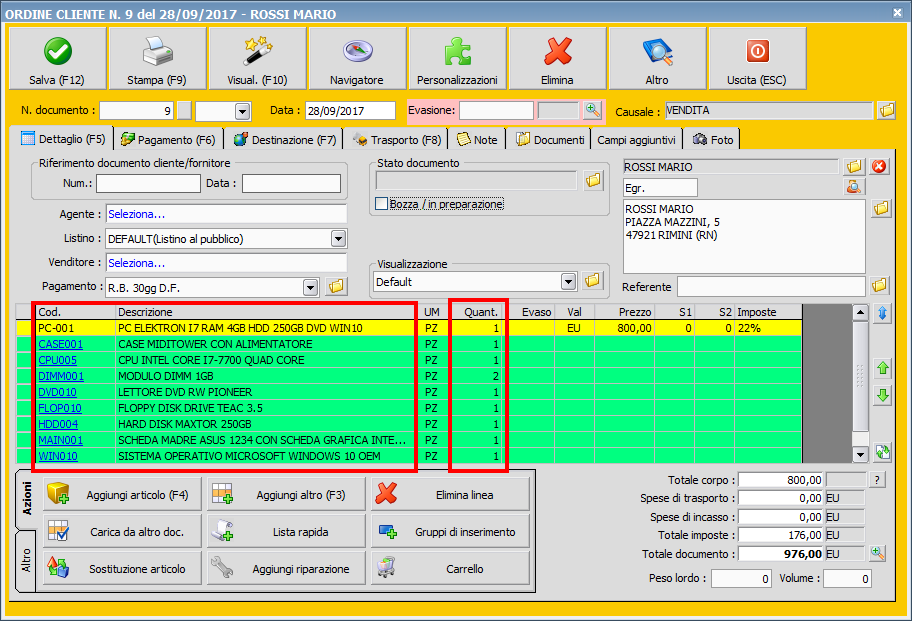912x621 pixels.
Task: Click Aggiungi riparazione button
Action: coord(286,568)
